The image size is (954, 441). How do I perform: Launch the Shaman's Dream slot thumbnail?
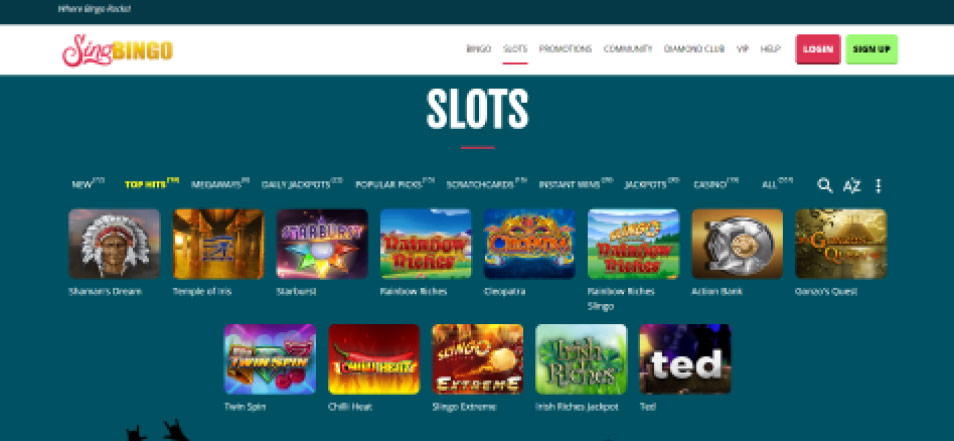point(114,244)
